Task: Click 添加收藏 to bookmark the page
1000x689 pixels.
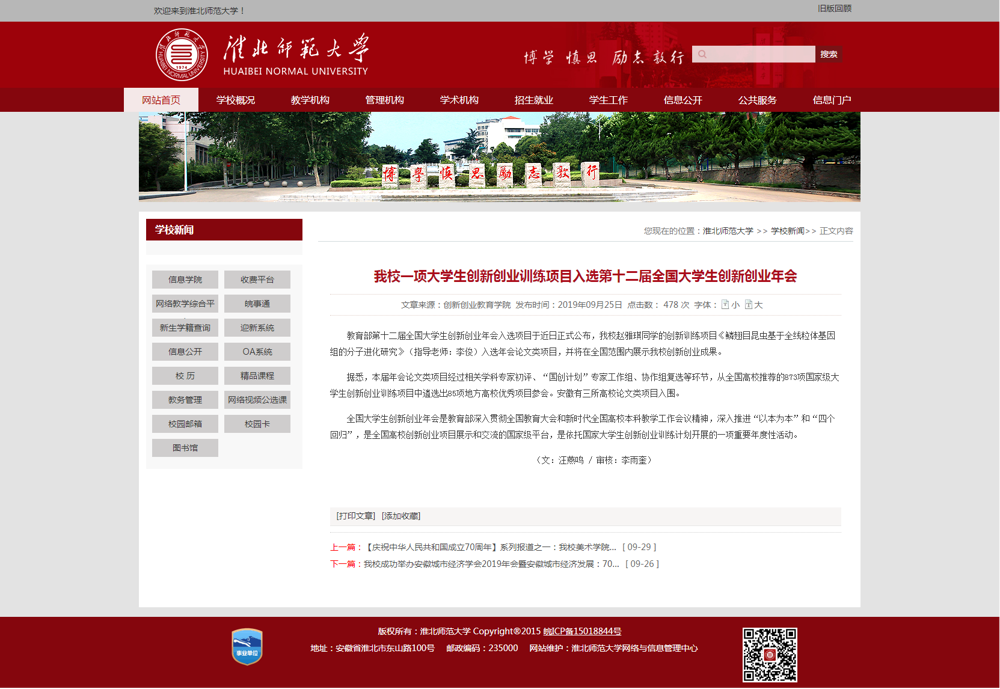Action: click(401, 516)
